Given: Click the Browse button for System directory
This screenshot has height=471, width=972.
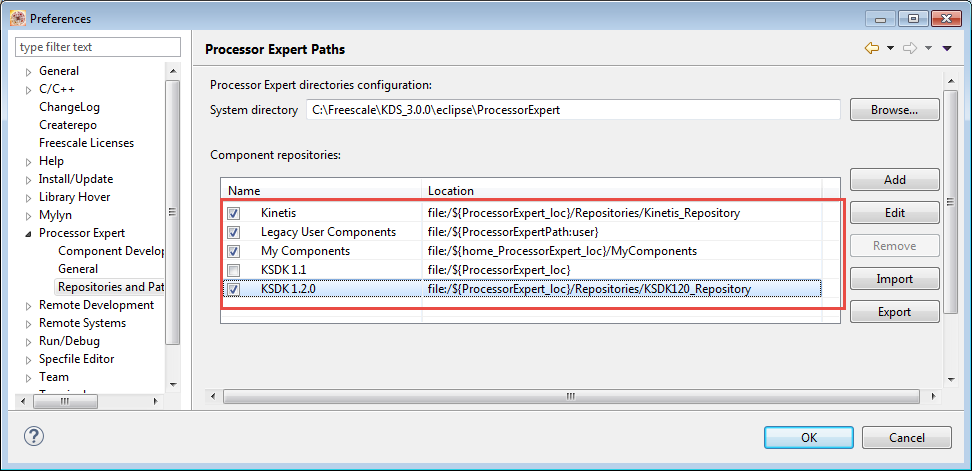Looking at the screenshot, I should (894, 110).
